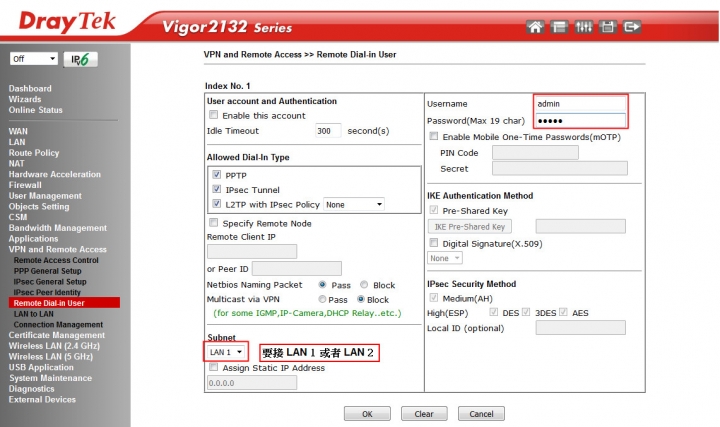720x427 pixels.
Task: Open the Off dropdown in sidebar
Action: click(x=34, y=59)
